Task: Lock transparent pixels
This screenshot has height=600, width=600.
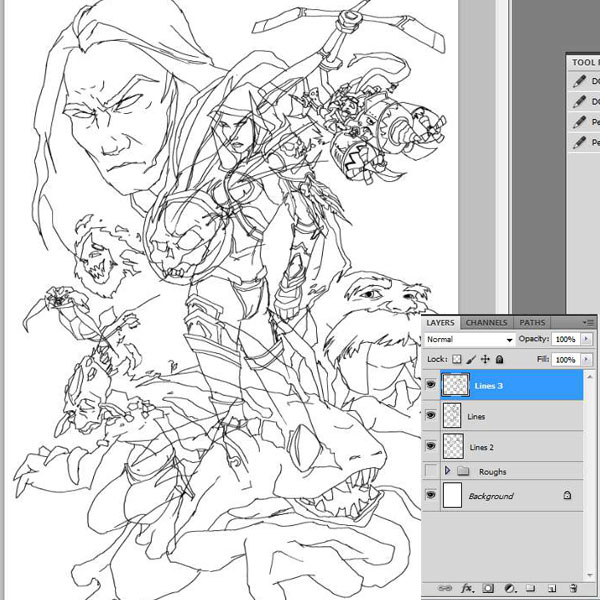Action: 457,359
